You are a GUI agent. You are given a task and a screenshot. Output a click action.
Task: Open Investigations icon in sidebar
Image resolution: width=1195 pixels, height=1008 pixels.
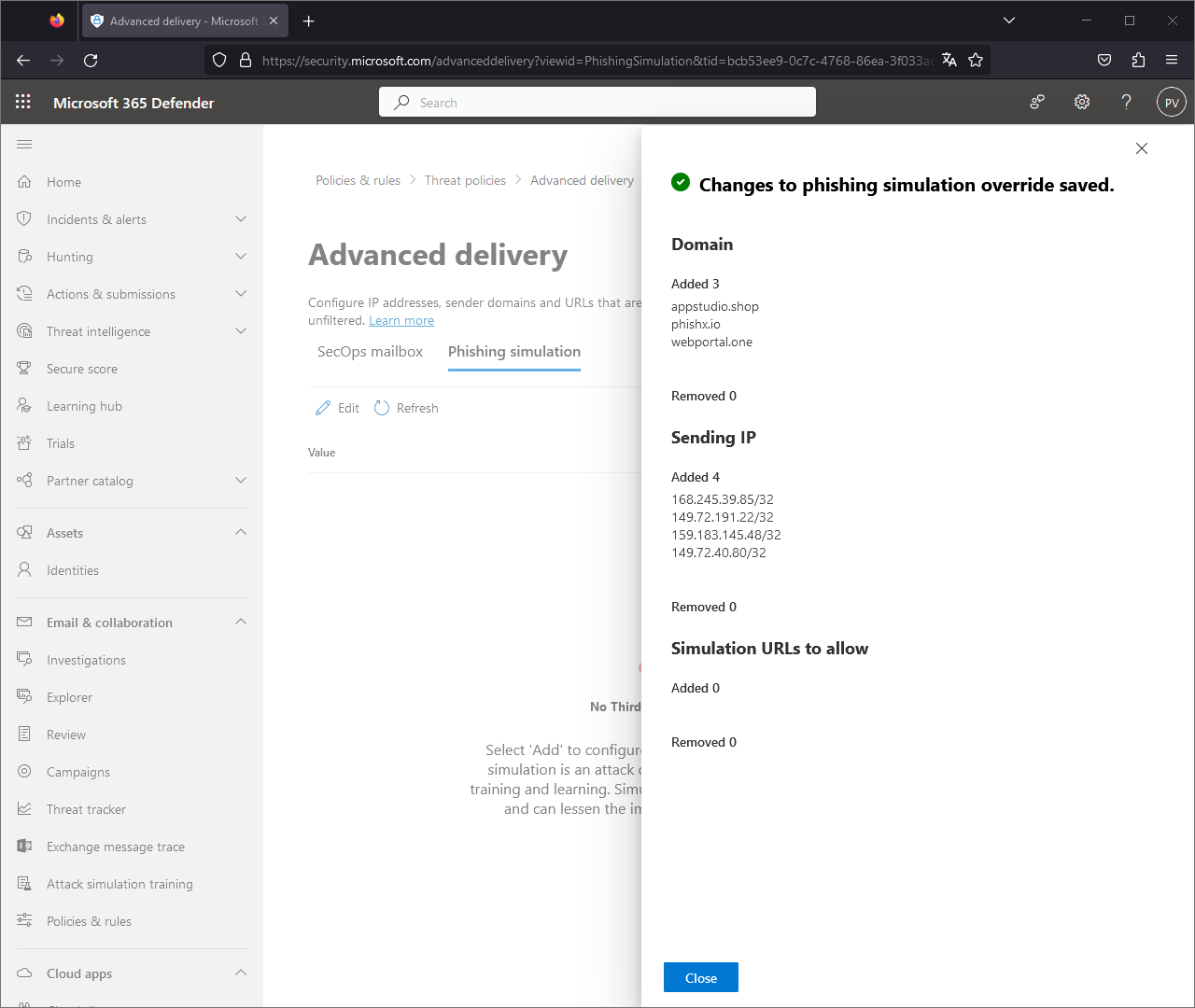pyautogui.click(x=24, y=659)
